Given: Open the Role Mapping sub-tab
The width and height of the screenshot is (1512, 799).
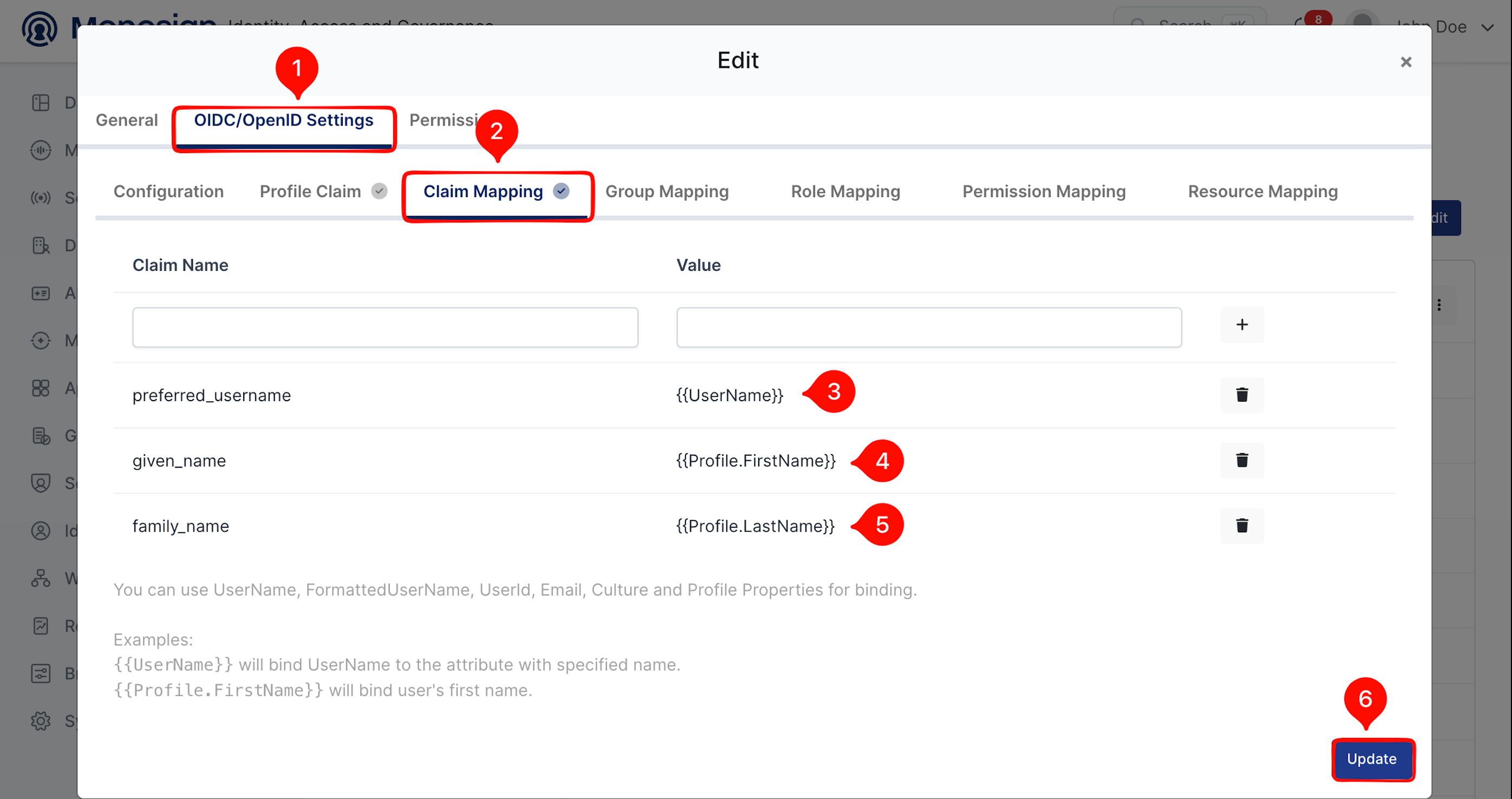Looking at the screenshot, I should coord(845,191).
